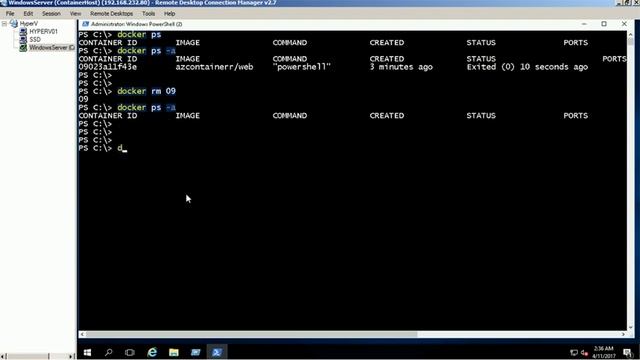Click PowerShell window title bar icon

[85, 24]
